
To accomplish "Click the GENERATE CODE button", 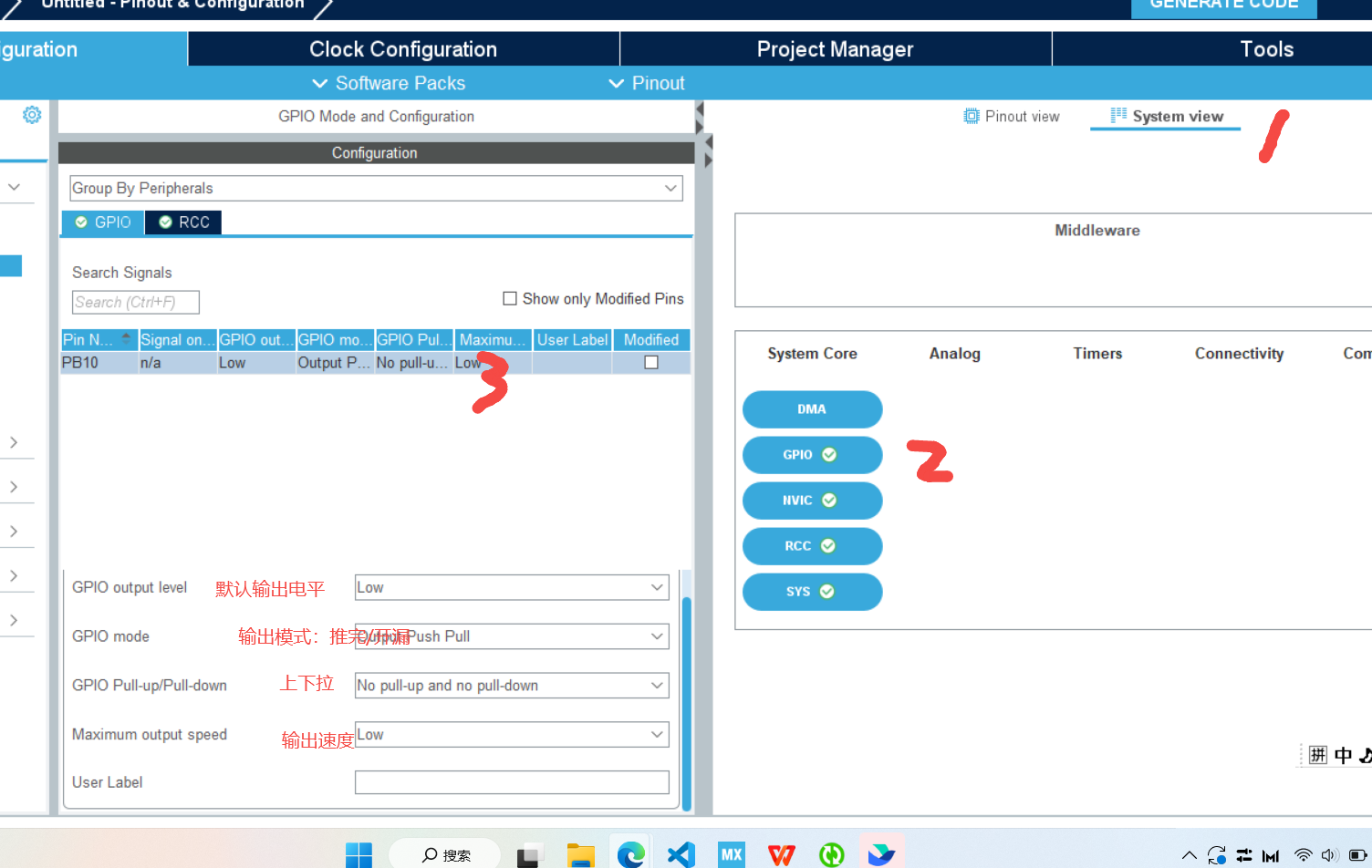I will point(1223,6).
